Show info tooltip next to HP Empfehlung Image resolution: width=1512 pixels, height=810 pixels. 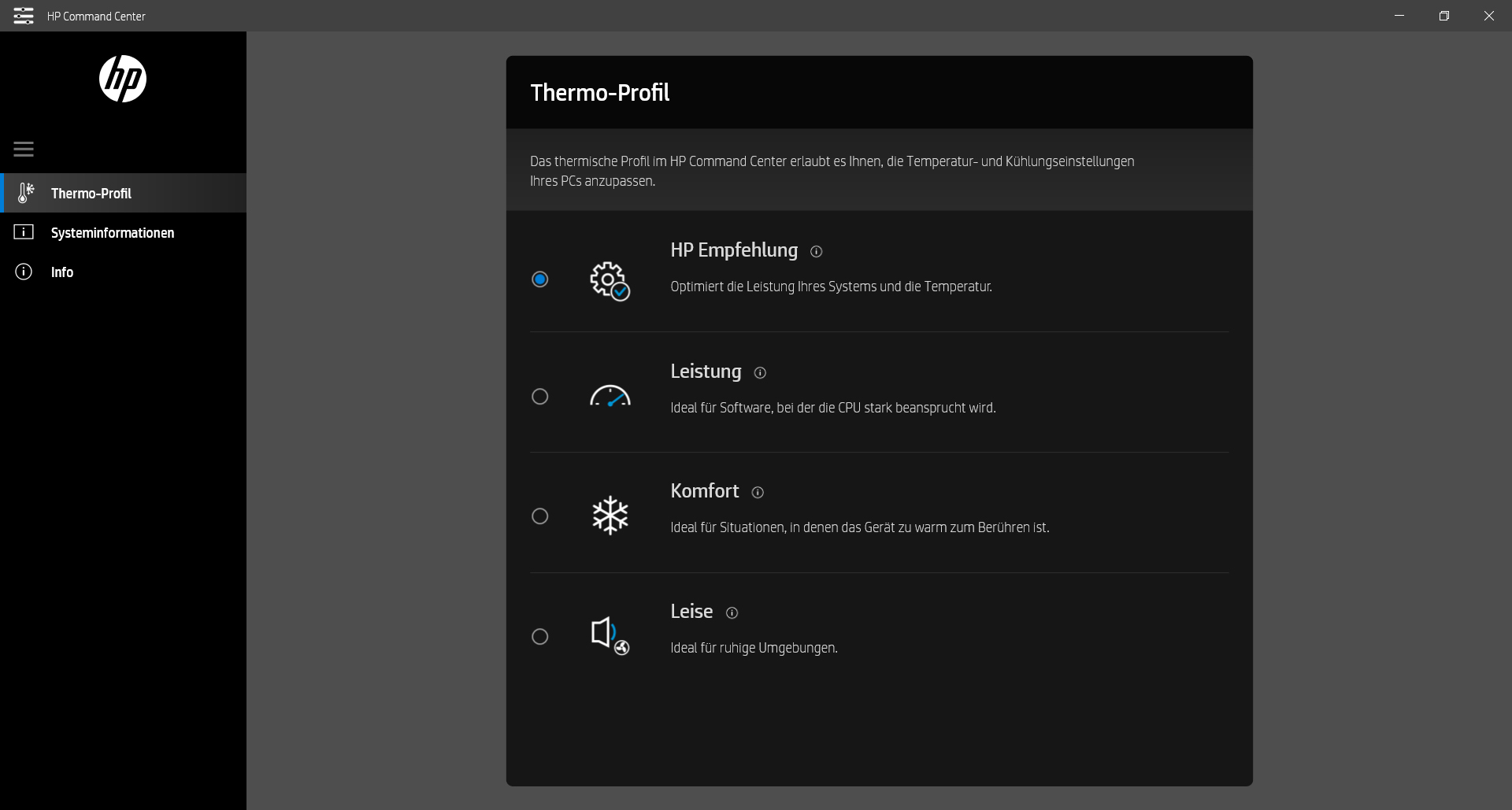(817, 252)
